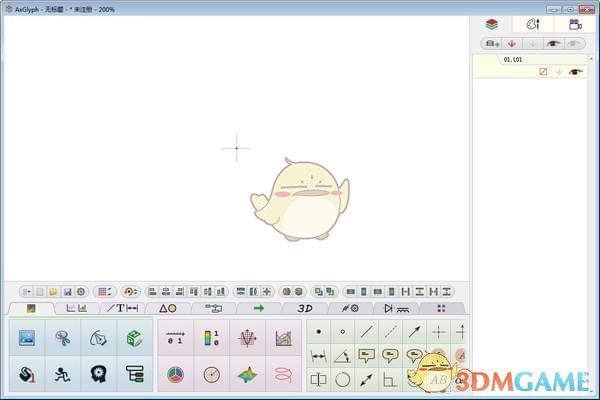Hide all layers with faded eye button
Viewport: 600px width, 400px height.
click(574, 44)
